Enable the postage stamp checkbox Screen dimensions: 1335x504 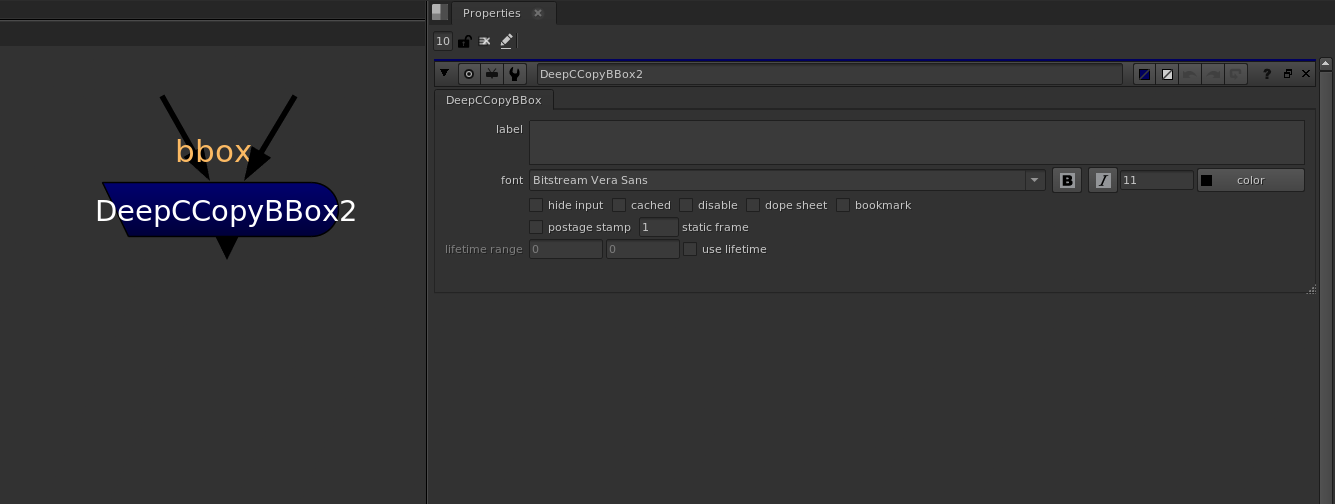pyautogui.click(x=536, y=227)
